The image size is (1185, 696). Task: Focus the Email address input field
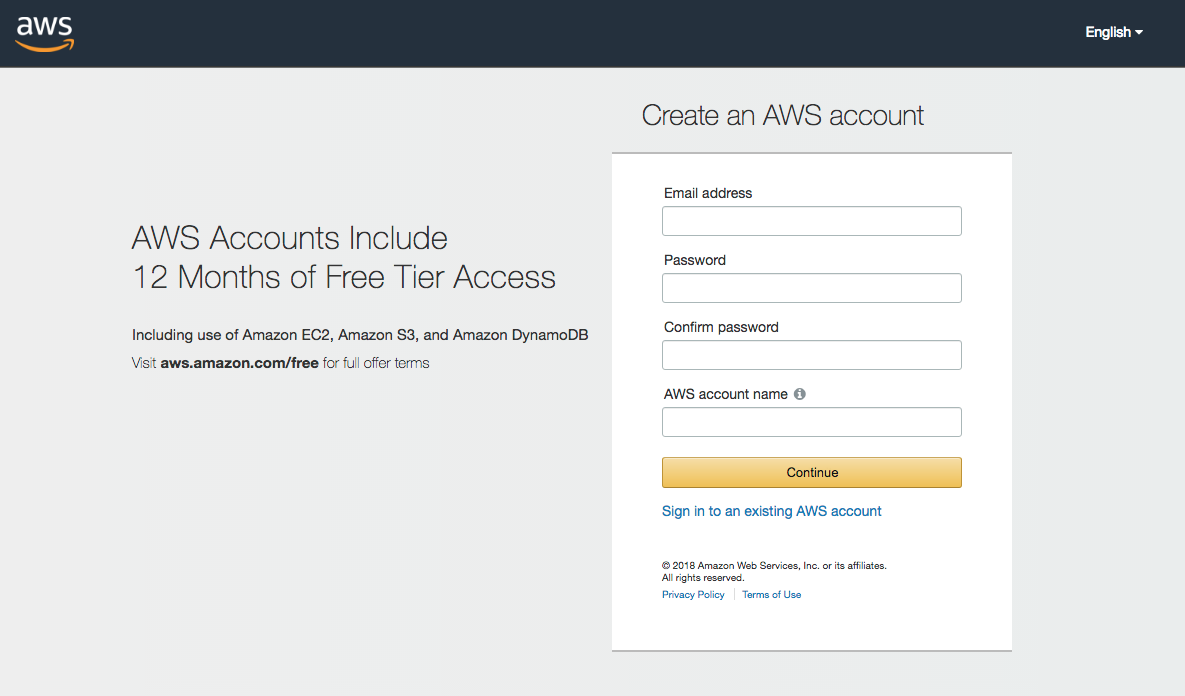[x=812, y=221]
